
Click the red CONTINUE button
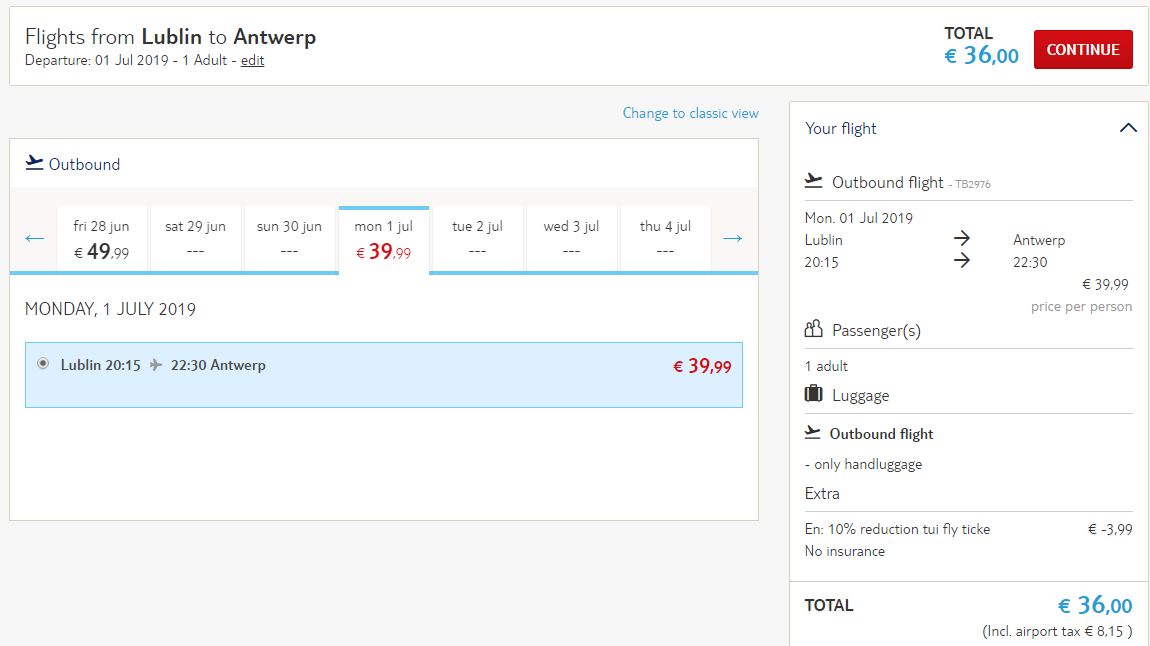[x=1083, y=50]
